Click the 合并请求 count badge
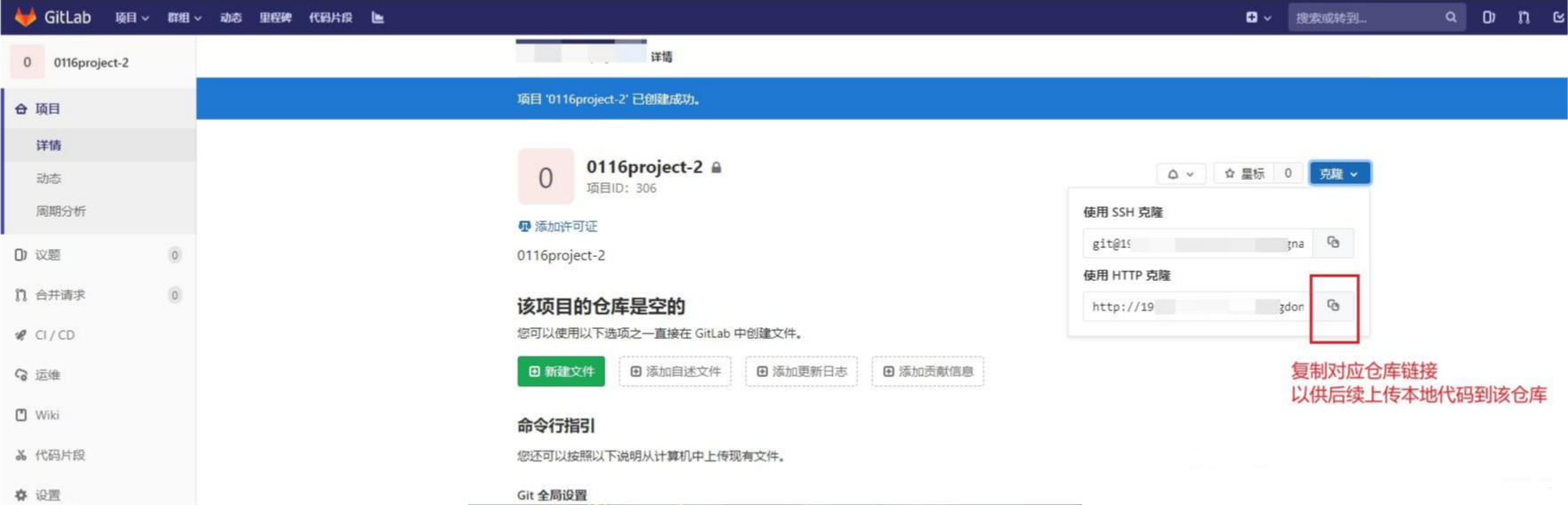 coord(174,295)
